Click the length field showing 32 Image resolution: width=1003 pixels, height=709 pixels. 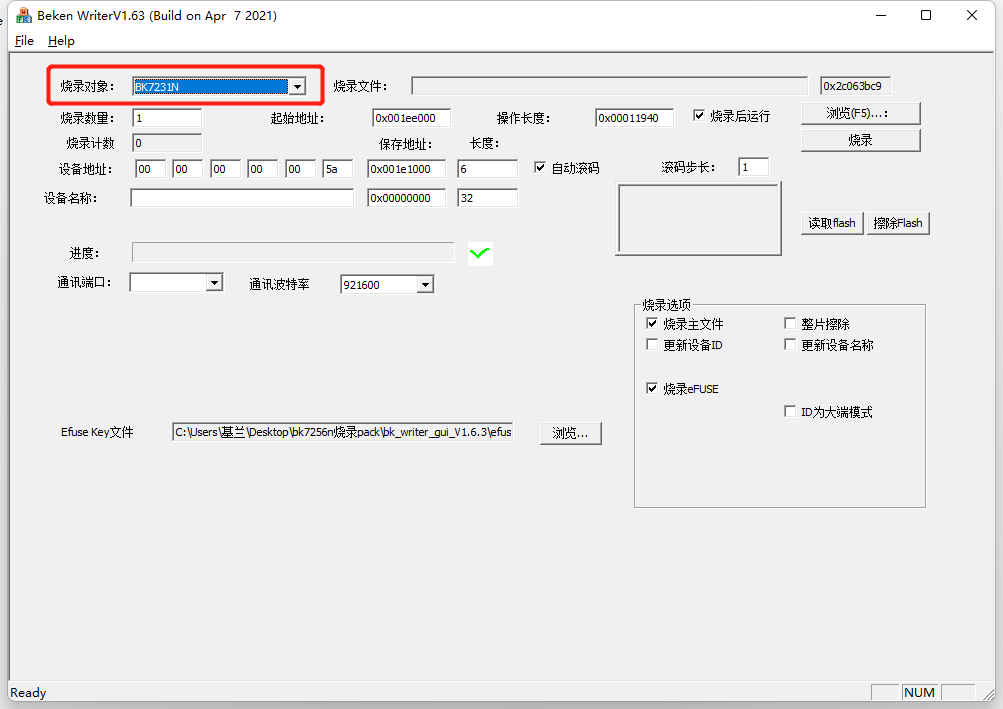(487, 198)
